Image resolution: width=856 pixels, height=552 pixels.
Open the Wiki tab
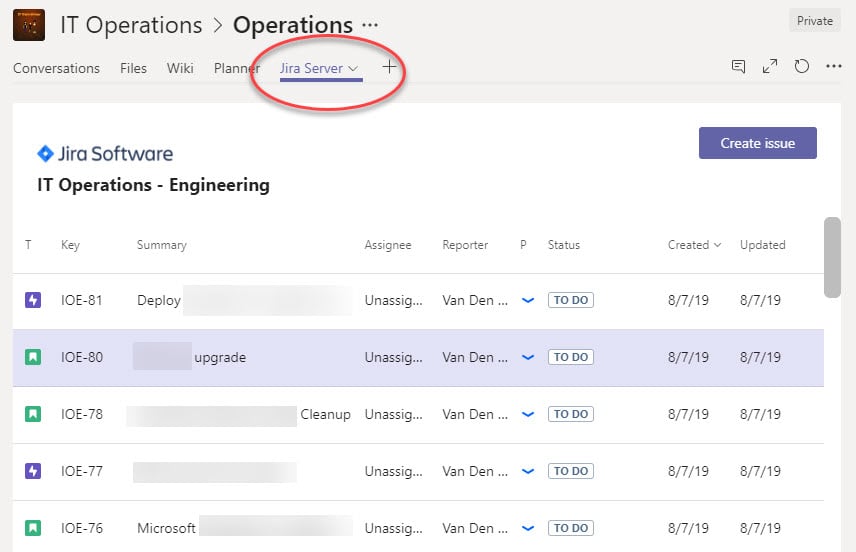coord(180,68)
